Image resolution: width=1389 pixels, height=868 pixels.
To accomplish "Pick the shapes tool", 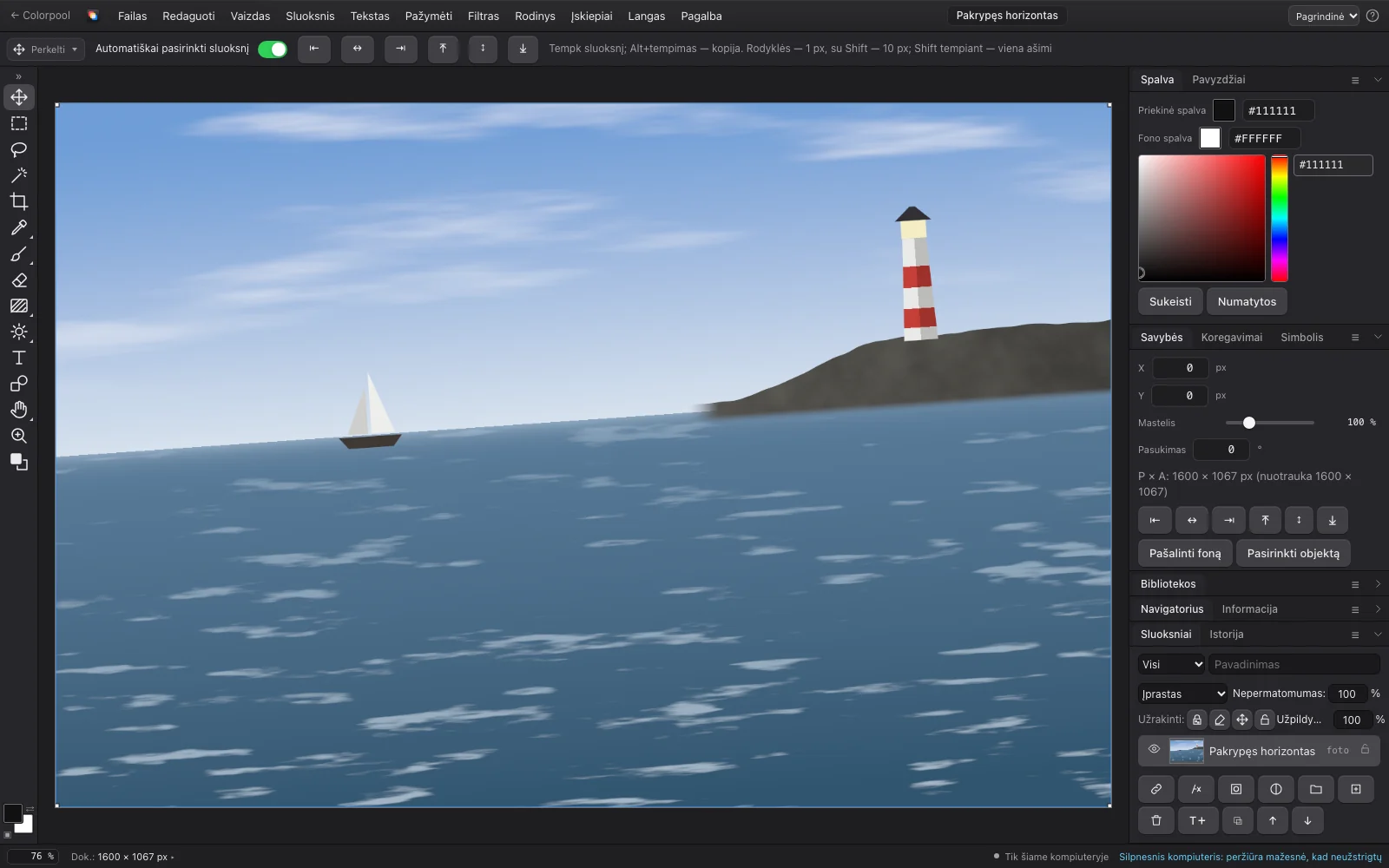I will pyautogui.click(x=19, y=384).
